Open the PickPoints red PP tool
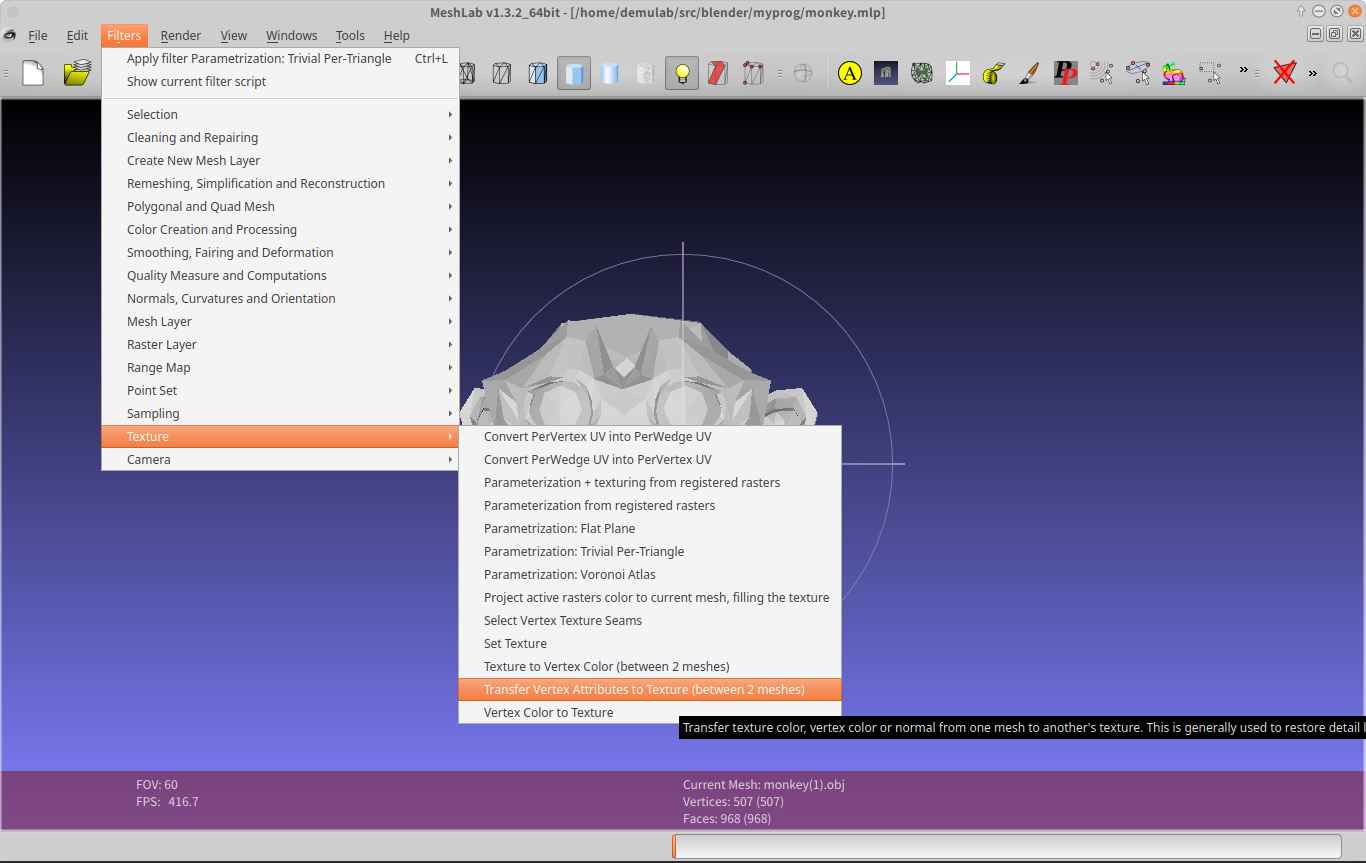 tap(1065, 73)
